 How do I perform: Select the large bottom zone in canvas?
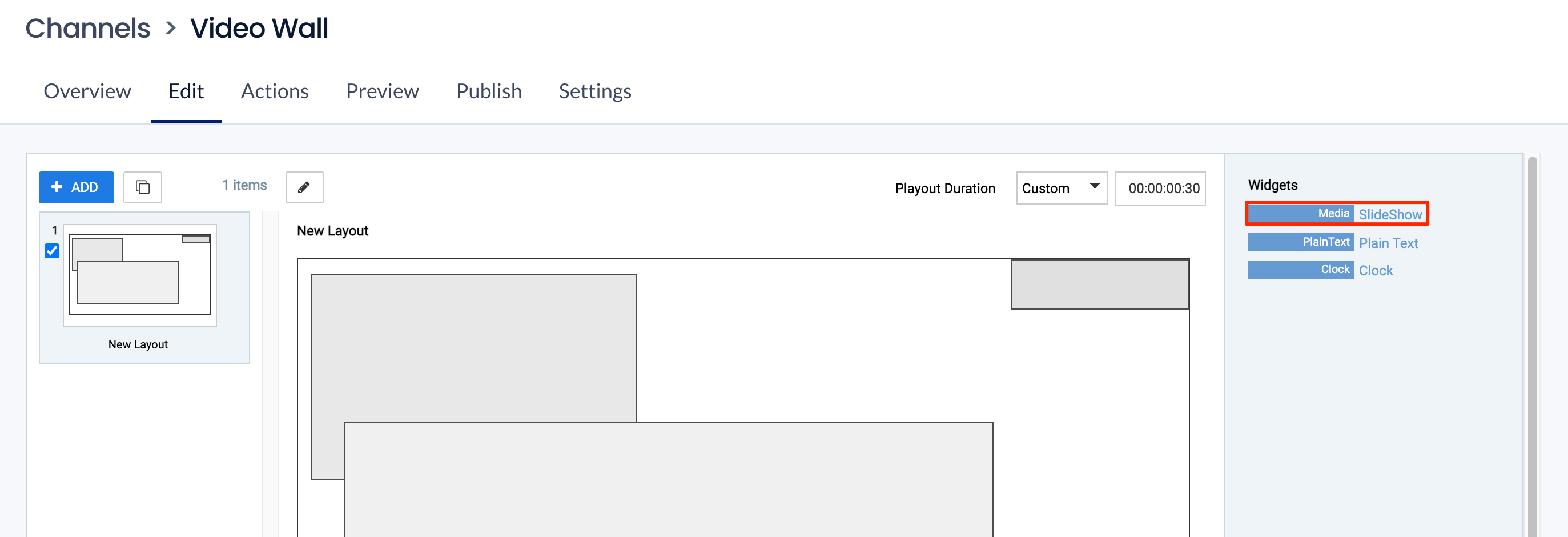pyautogui.click(x=668, y=479)
